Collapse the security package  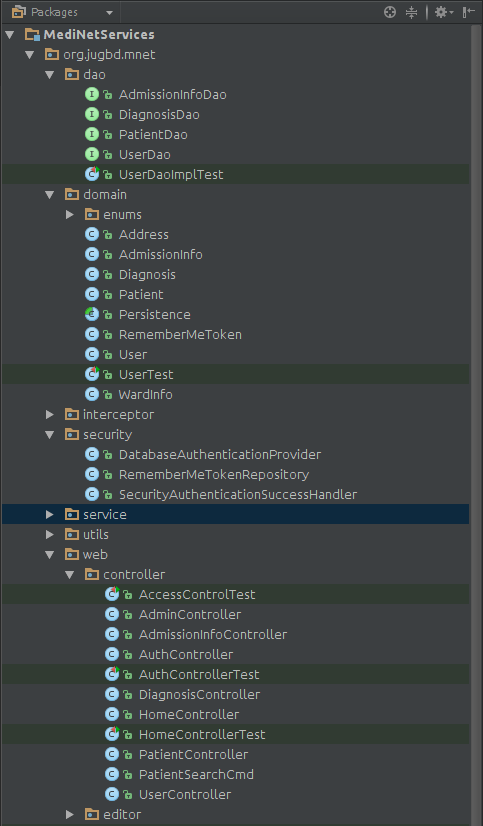[50, 435]
